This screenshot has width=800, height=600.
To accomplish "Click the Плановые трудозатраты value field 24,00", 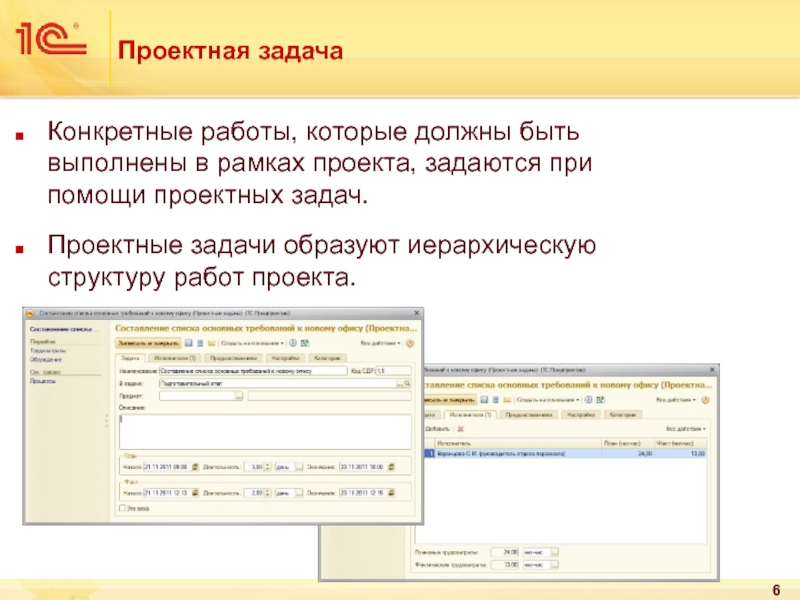I will (x=505, y=552).
